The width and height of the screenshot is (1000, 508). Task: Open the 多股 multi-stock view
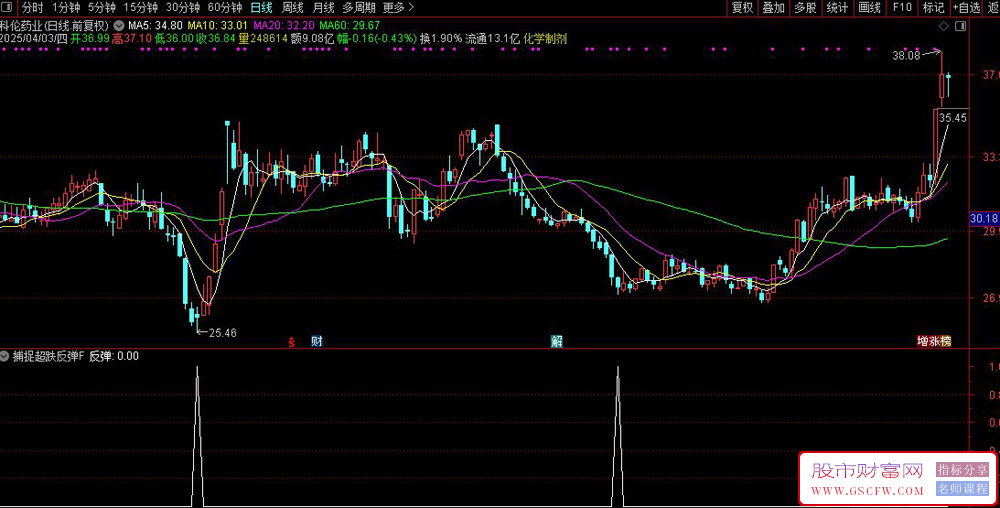805,8
